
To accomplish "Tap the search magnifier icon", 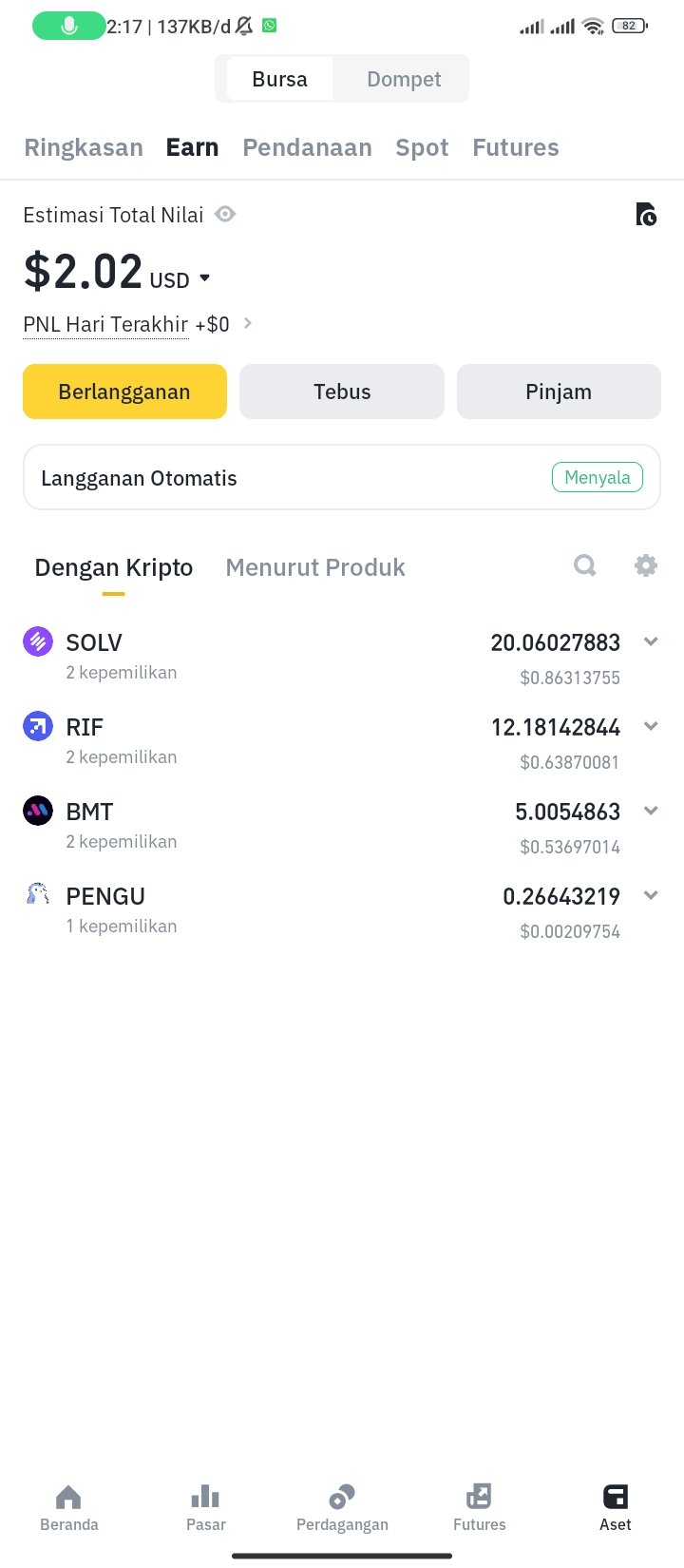I will [585, 566].
